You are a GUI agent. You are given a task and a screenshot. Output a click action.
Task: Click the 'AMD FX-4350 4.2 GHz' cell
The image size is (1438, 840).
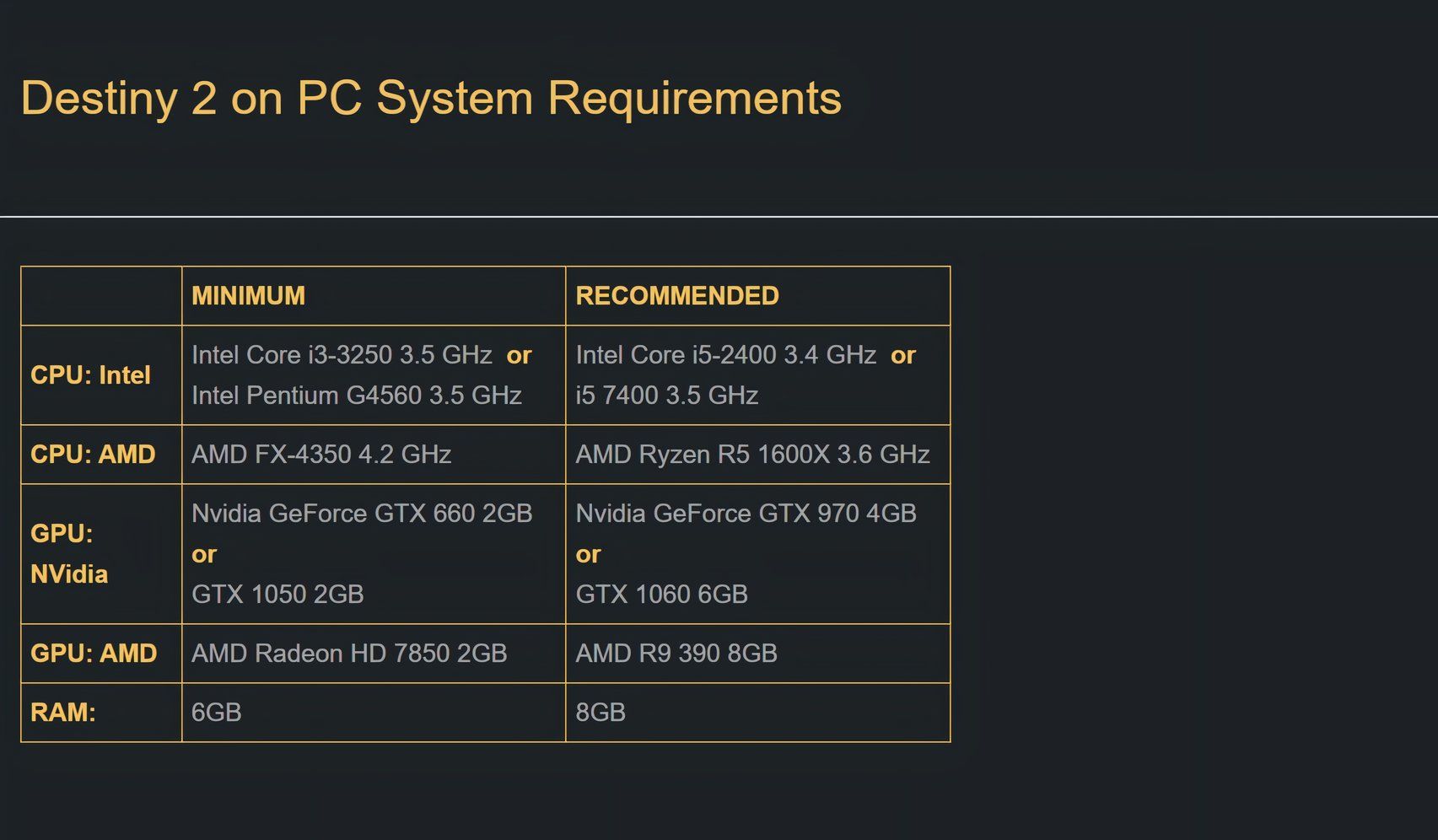pos(374,455)
